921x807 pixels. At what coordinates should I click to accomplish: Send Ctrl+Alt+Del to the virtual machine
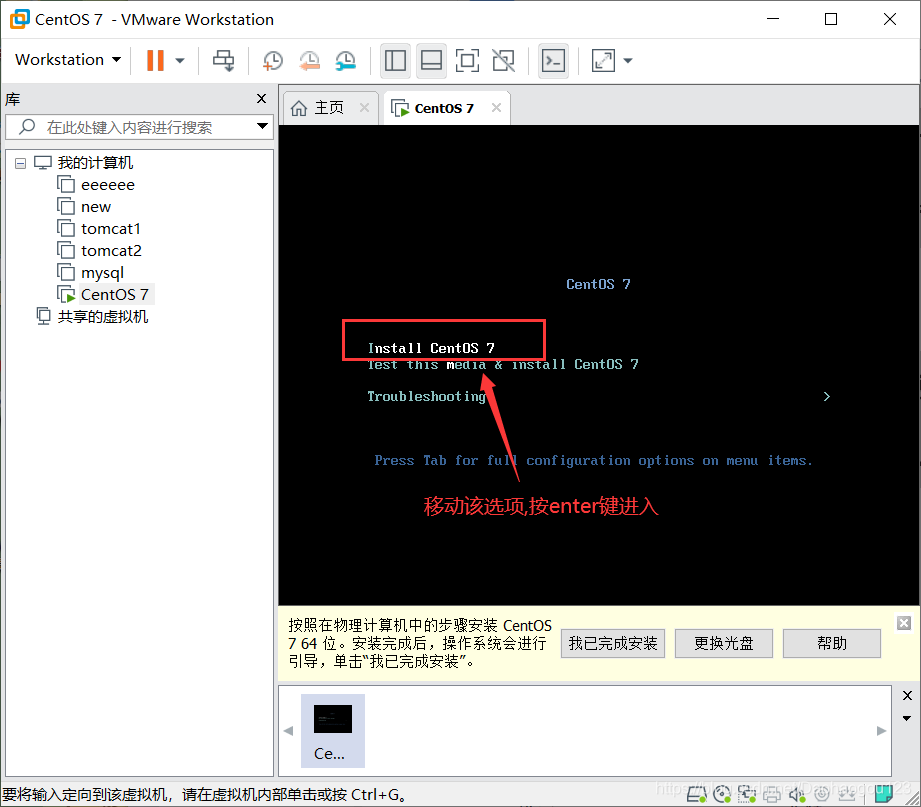(223, 60)
